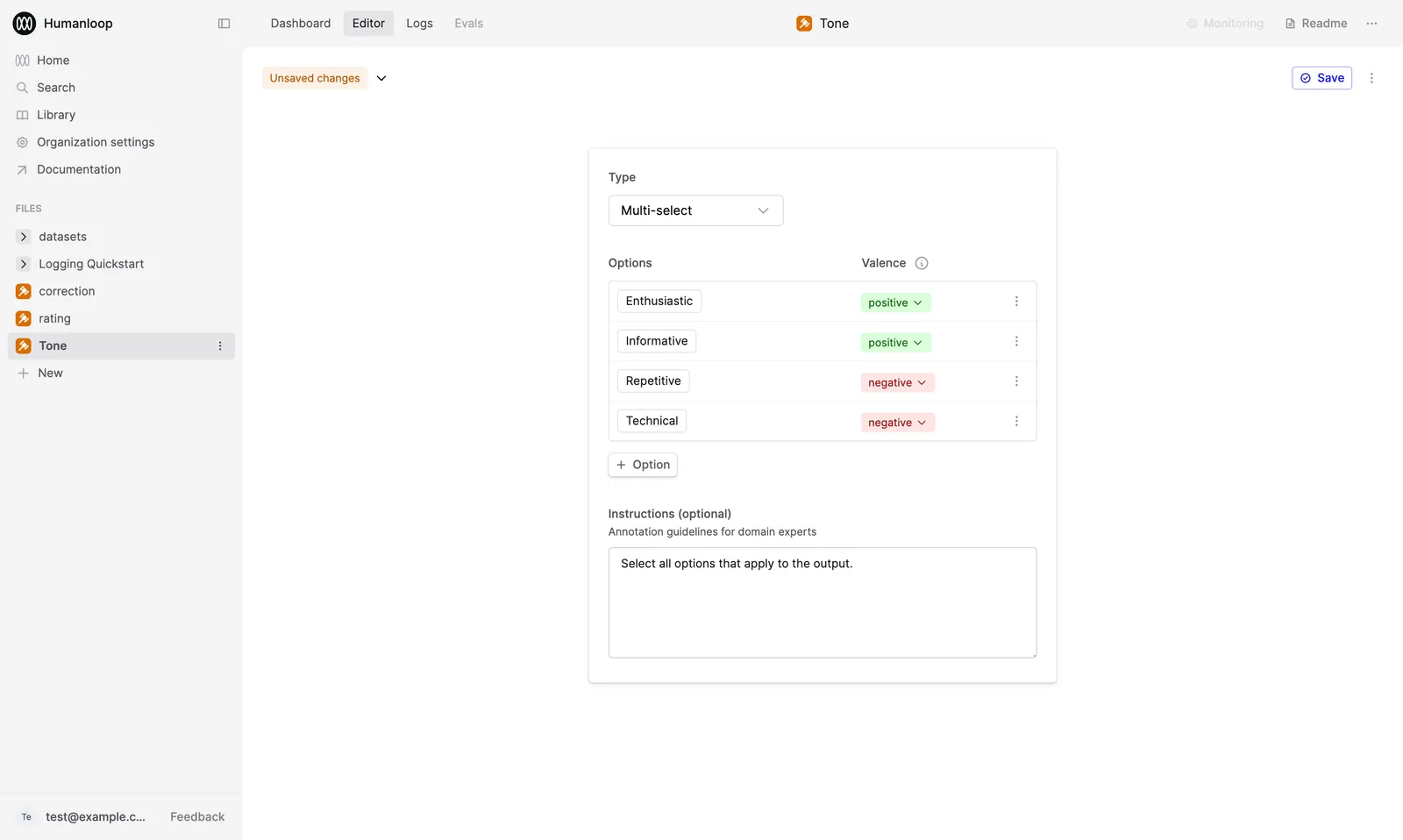
Task: Change Enthusiastic valence dropdown
Action: 895,303
